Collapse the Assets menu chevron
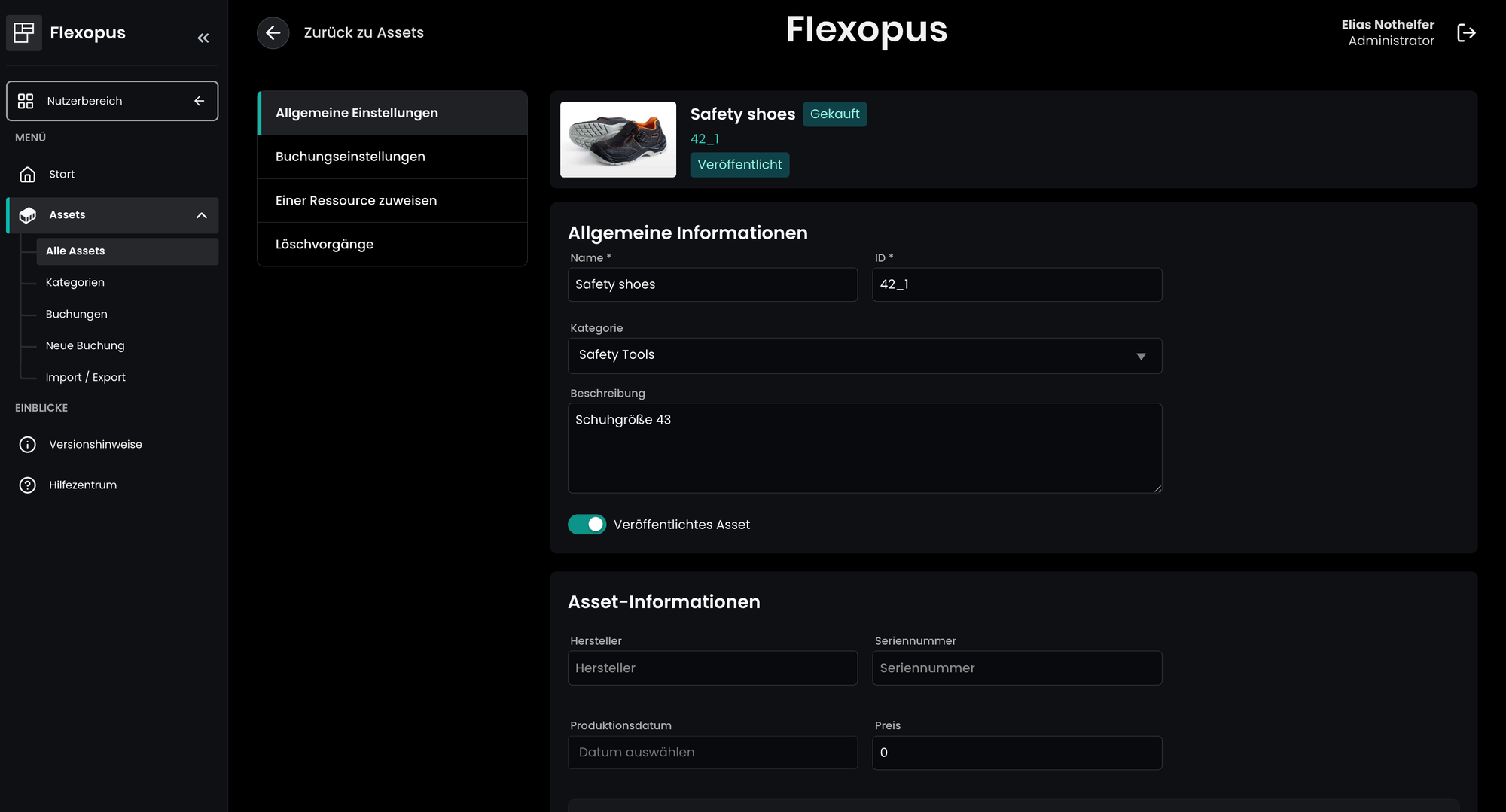1506x812 pixels. tap(201, 215)
